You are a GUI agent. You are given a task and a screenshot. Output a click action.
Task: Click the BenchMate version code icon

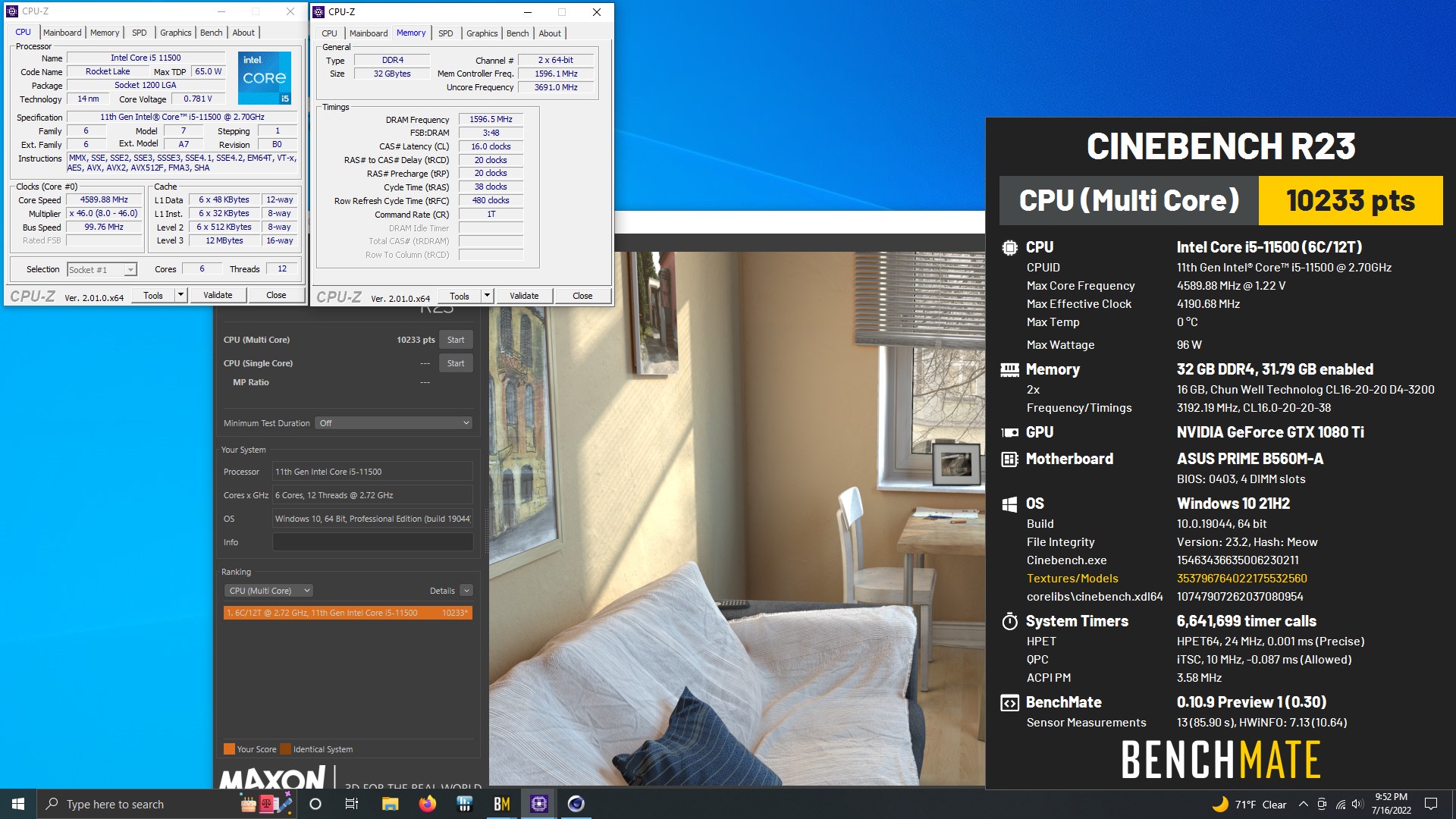[x=1009, y=703]
